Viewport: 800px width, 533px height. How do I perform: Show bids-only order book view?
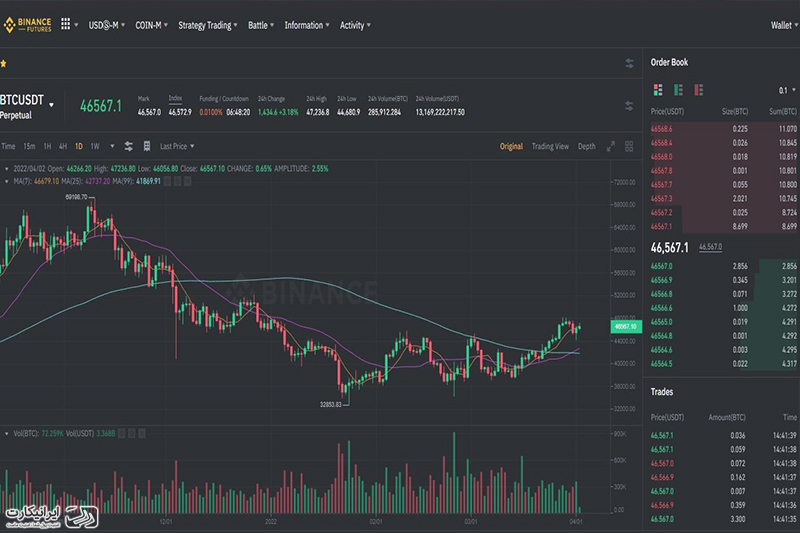point(678,90)
